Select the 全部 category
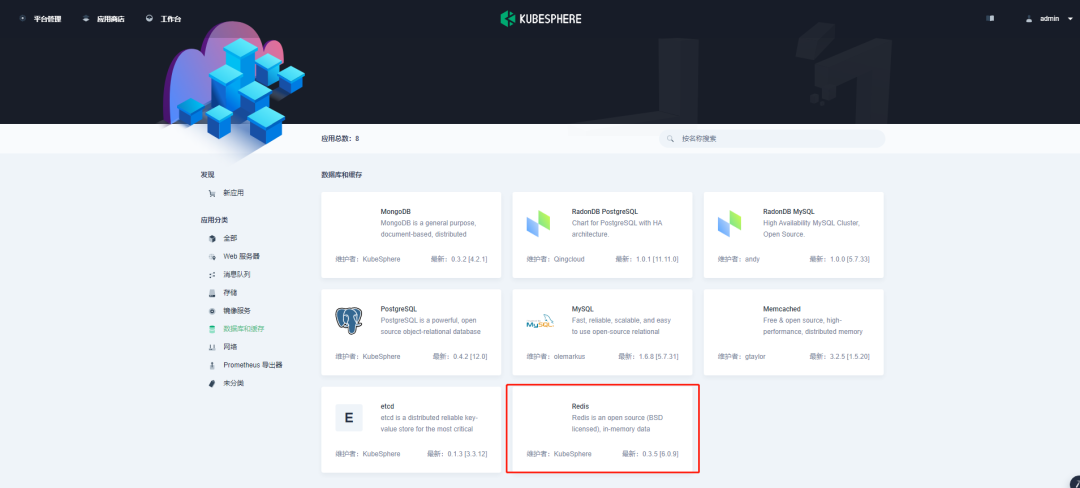This screenshot has height=488, width=1080. 230,238
